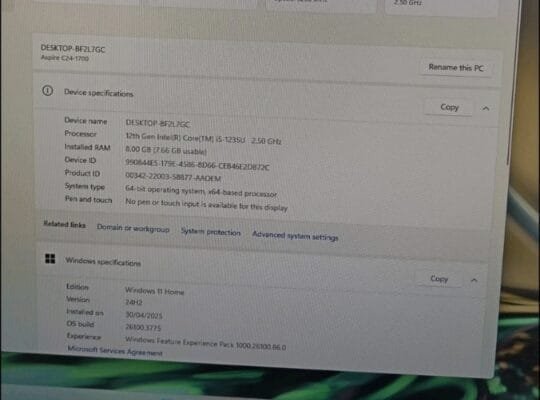Image resolution: width=540 pixels, height=400 pixels.
Task: Click the Pen and touch label
Action: click(89, 199)
